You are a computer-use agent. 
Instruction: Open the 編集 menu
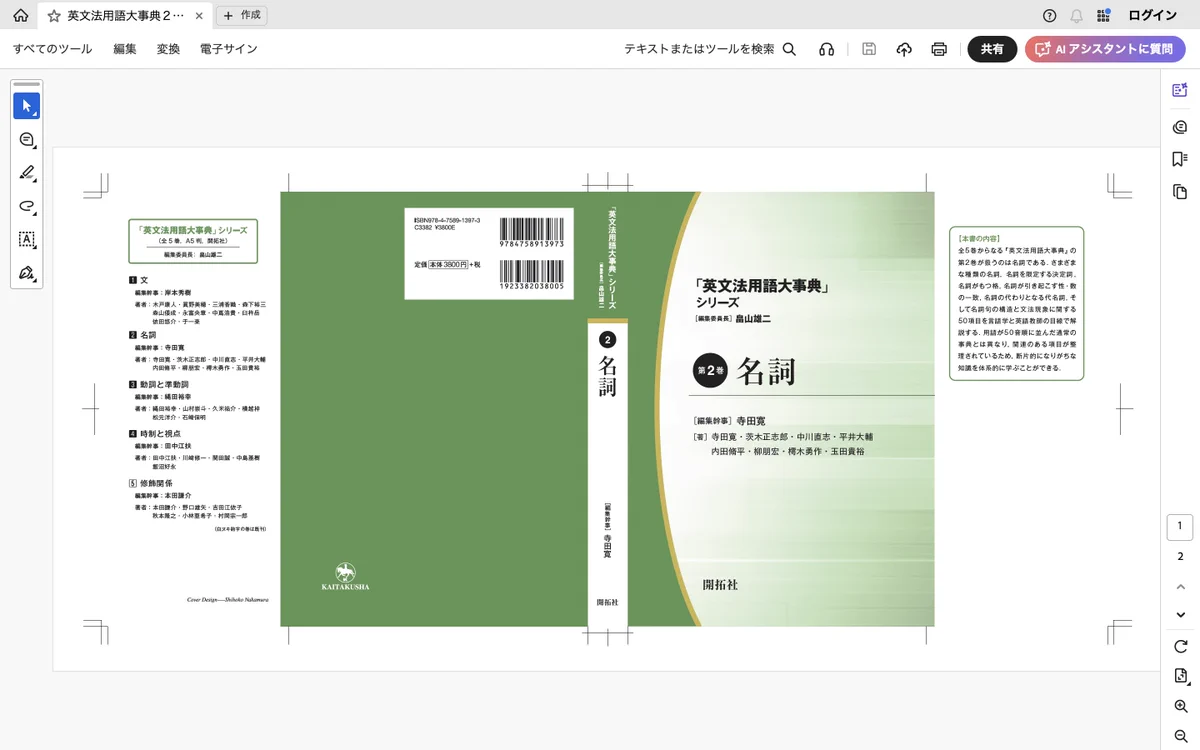click(125, 49)
